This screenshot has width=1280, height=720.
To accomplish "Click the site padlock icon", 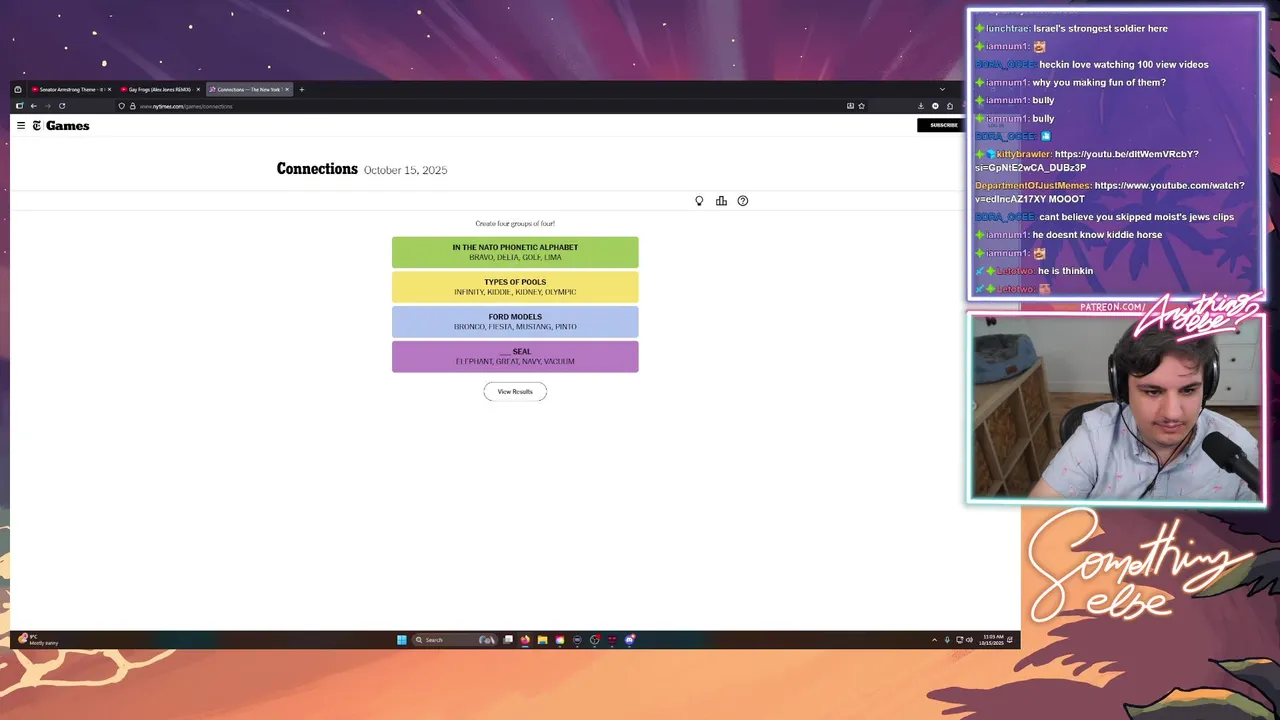I will click(x=132, y=106).
